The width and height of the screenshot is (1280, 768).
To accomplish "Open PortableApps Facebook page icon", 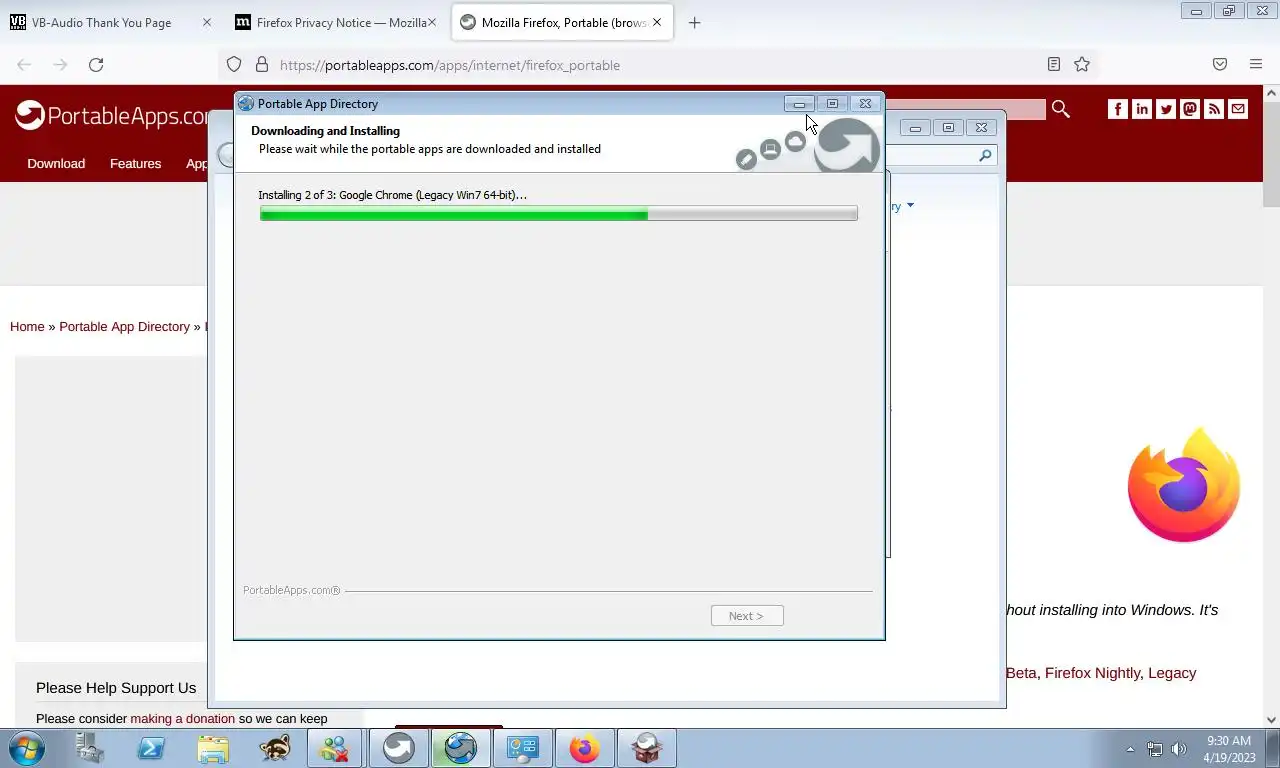I will point(1118,109).
